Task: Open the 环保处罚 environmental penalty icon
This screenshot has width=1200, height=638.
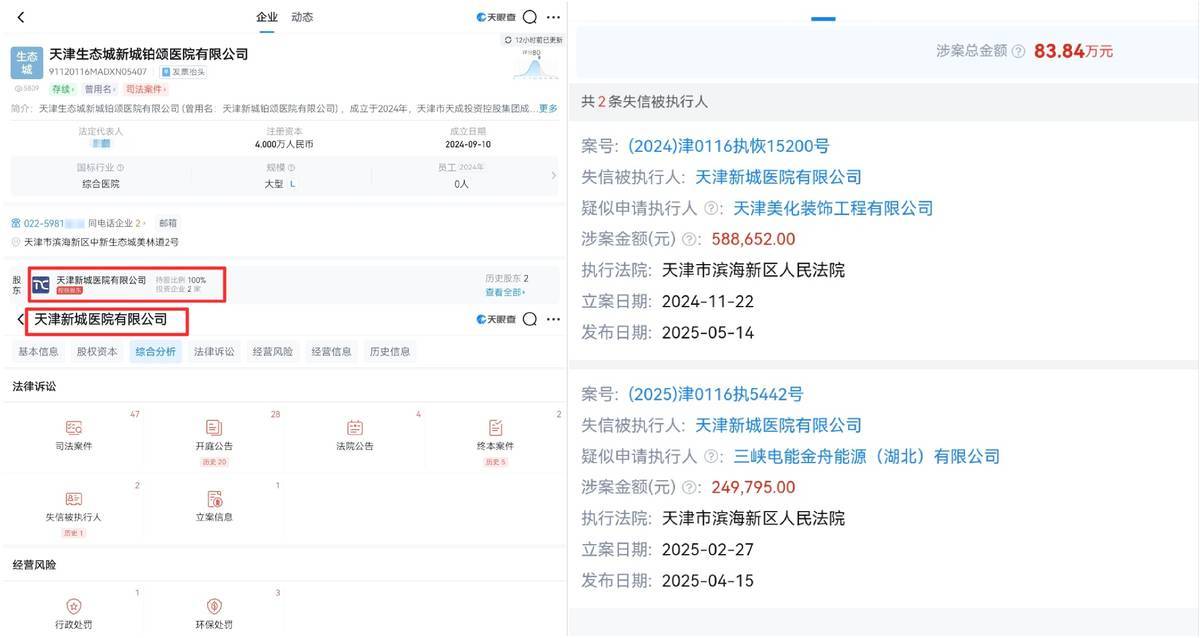Action: 214,611
